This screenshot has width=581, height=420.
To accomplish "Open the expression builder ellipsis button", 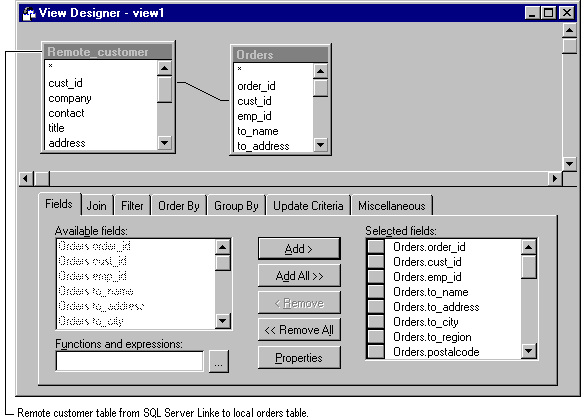I will click(219, 361).
